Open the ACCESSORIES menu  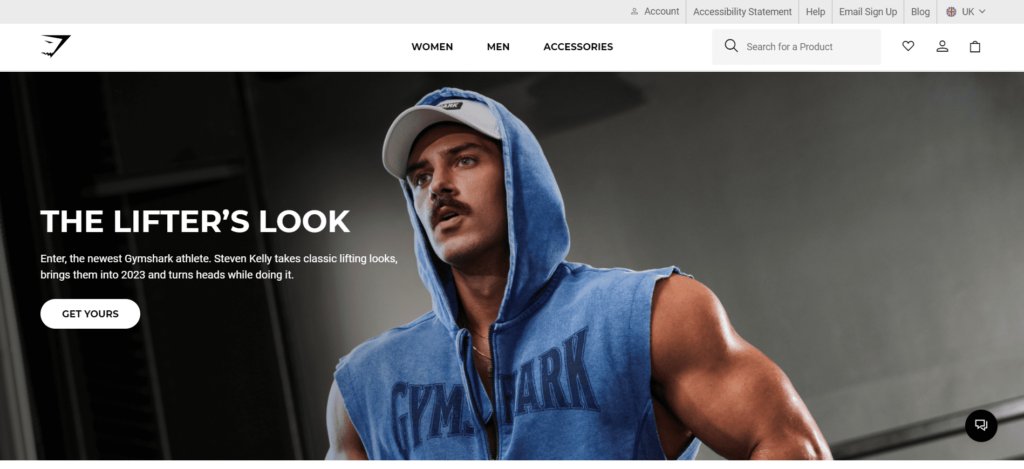(578, 47)
